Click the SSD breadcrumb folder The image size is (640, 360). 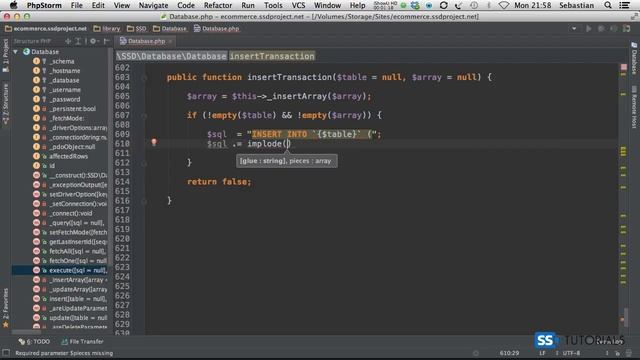[x=137, y=29]
